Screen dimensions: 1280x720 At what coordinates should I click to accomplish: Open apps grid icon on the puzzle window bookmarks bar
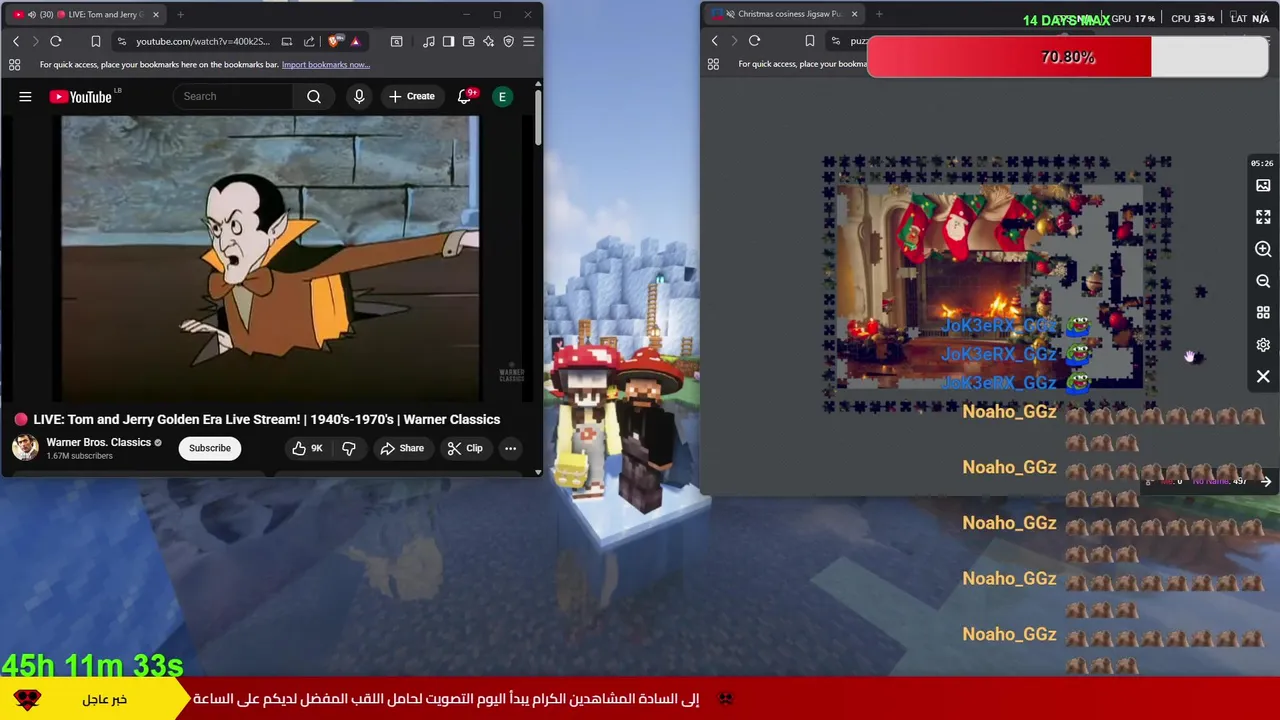point(713,64)
